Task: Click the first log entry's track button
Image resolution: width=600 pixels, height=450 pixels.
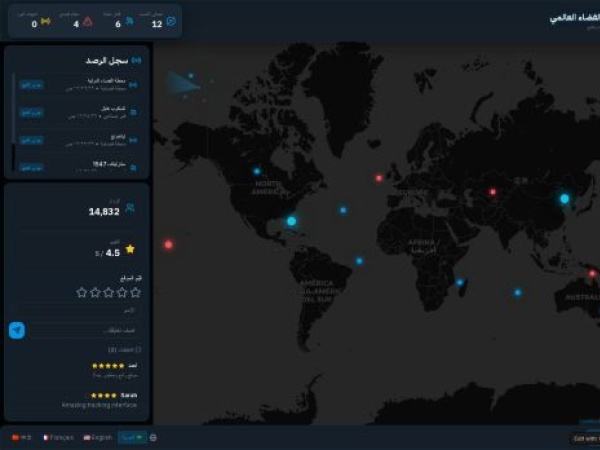Action: coord(32,85)
